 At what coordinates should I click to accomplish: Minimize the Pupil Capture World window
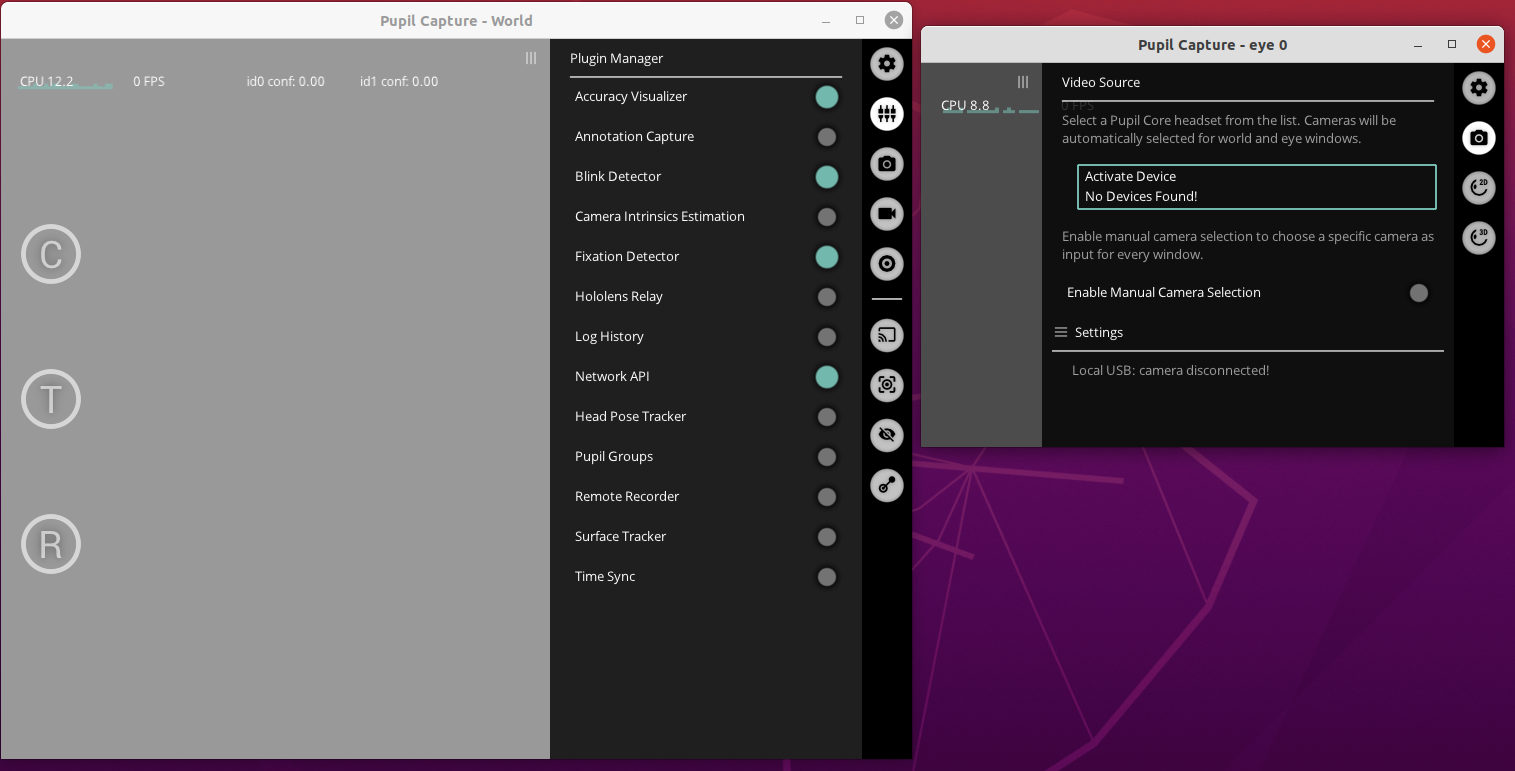coord(826,20)
